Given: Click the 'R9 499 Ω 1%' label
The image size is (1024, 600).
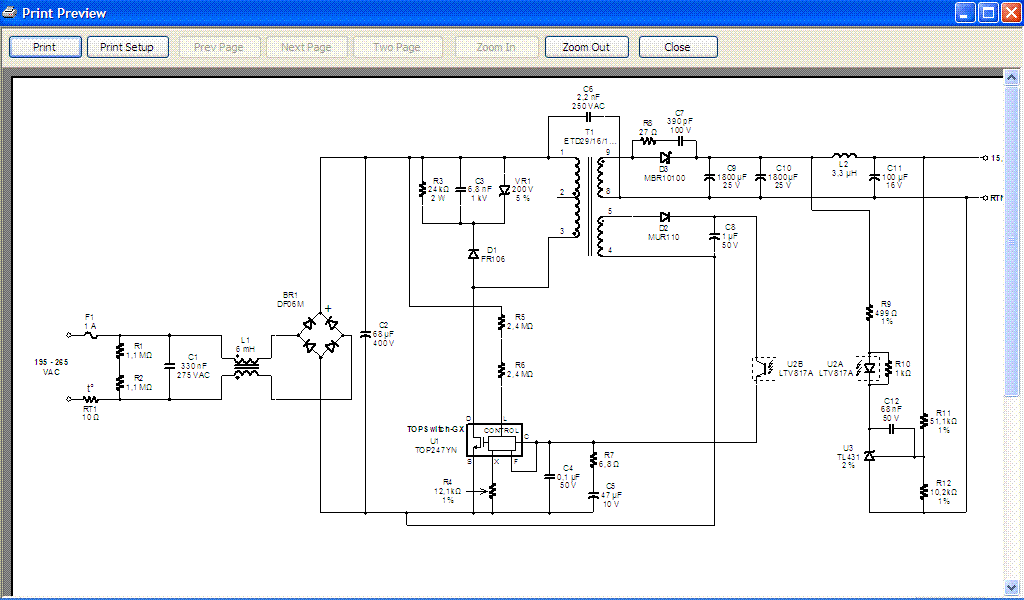Looking at the screenshot, I should click(886, 313).
